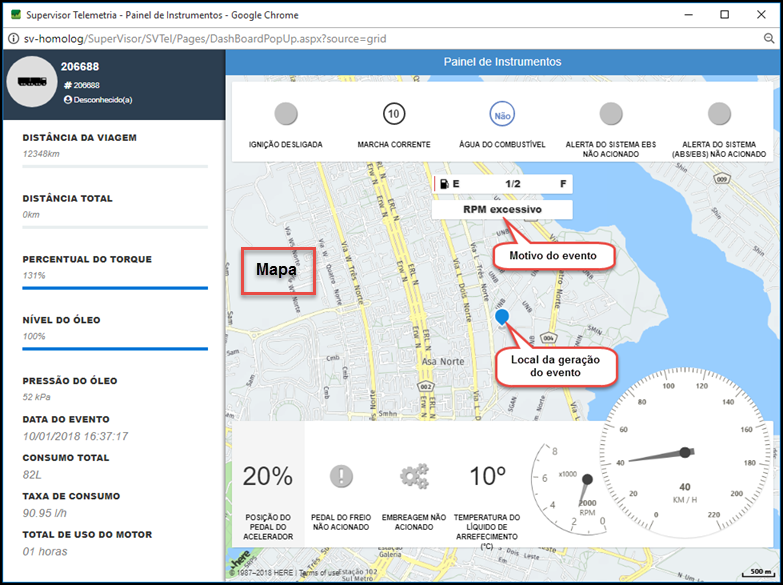Click the zoom magnifier icon in address bar
Screen dimensions: 783x585
769,38
